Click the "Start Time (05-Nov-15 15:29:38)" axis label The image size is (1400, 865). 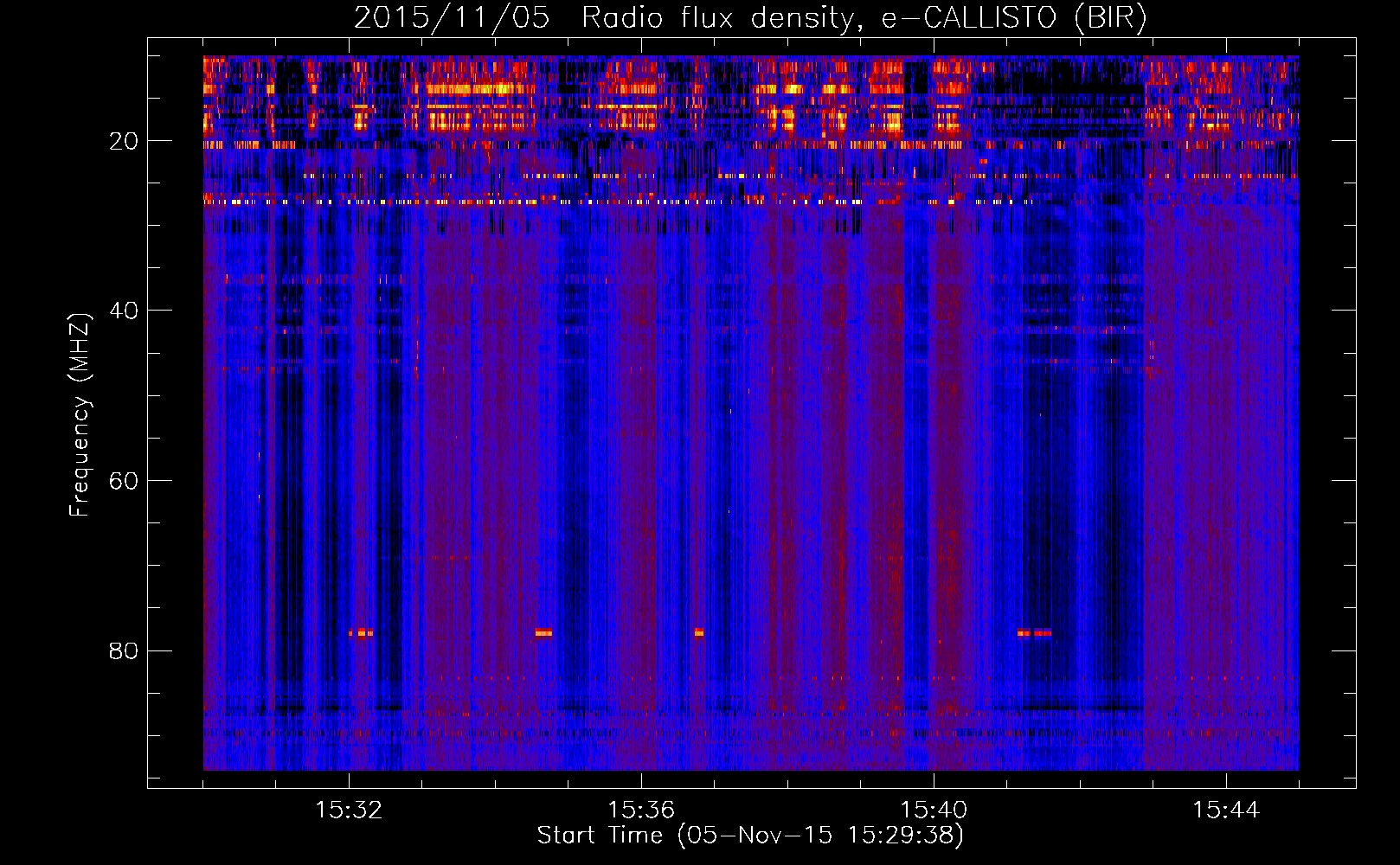[x=750, y=836]
